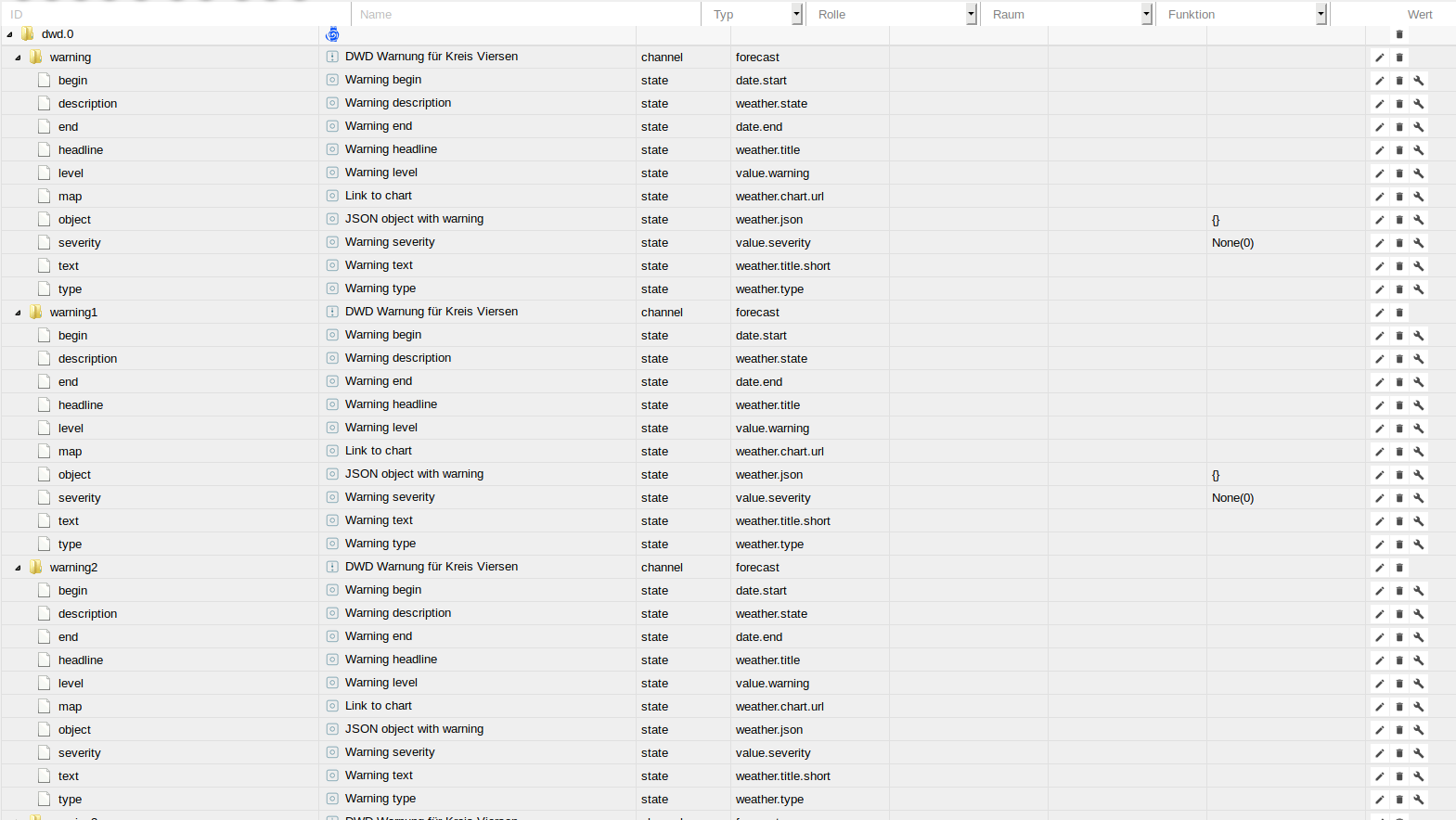Open wrench settings for warning1 begin

1419,336
